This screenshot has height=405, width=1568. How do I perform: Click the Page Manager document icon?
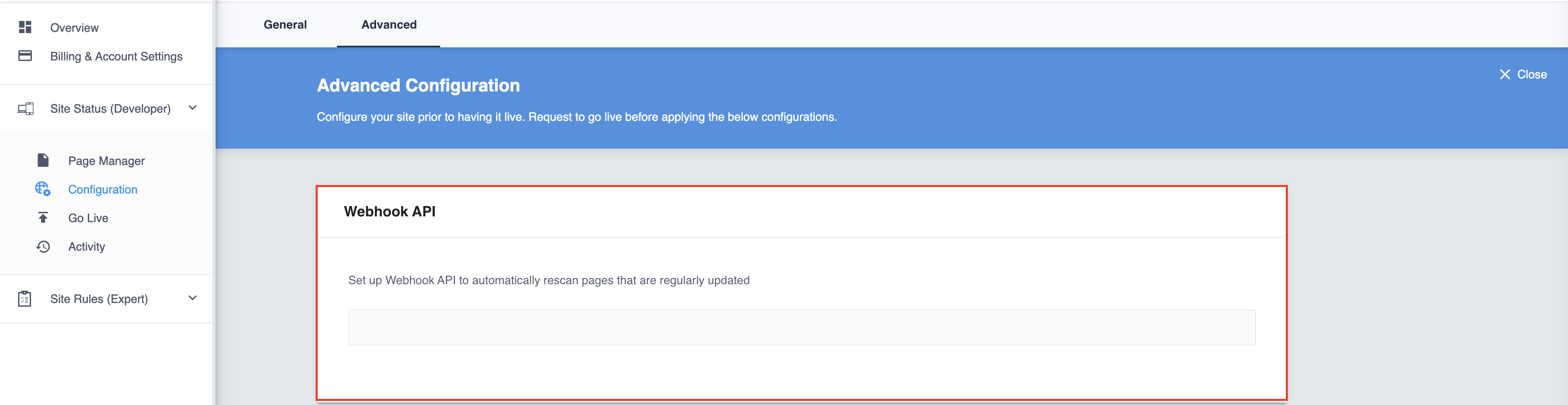pos(42,160)
